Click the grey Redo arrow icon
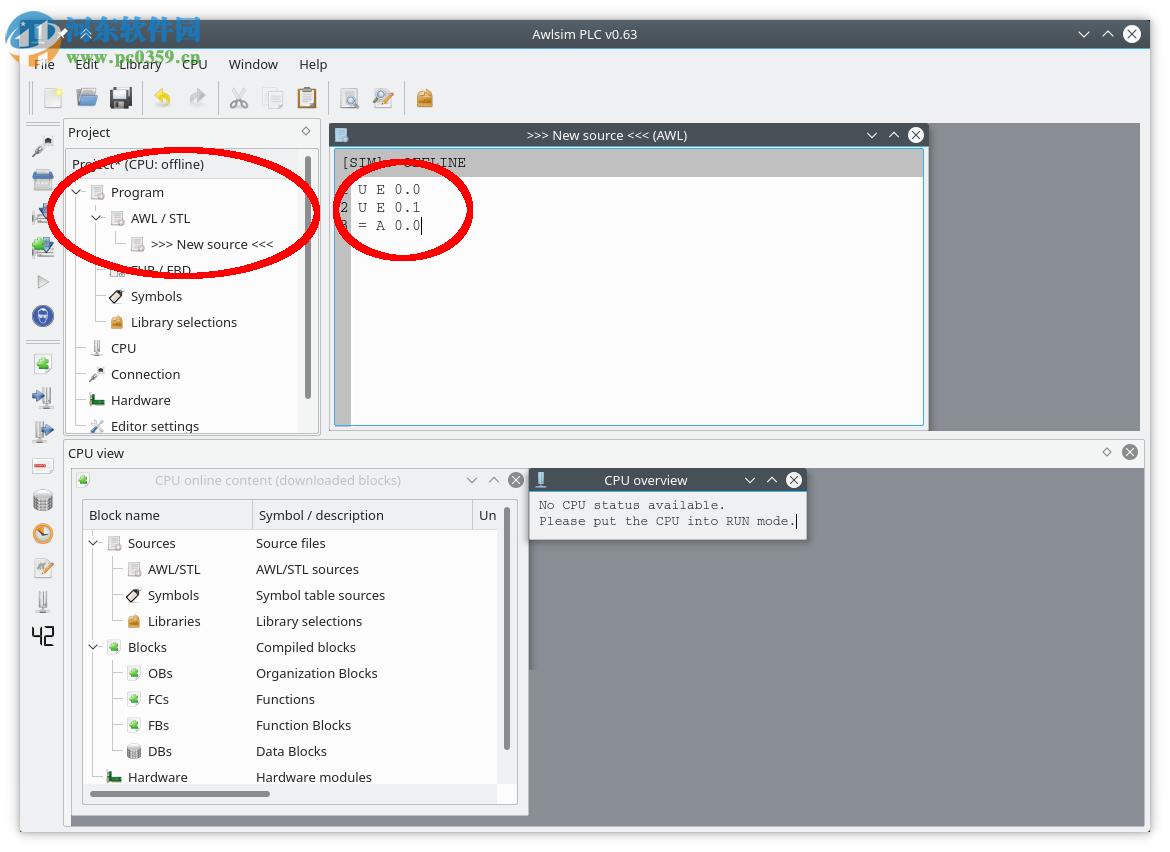Viewport: 1170px width, 852px height. pyautogui.click(x=197, y=98)
